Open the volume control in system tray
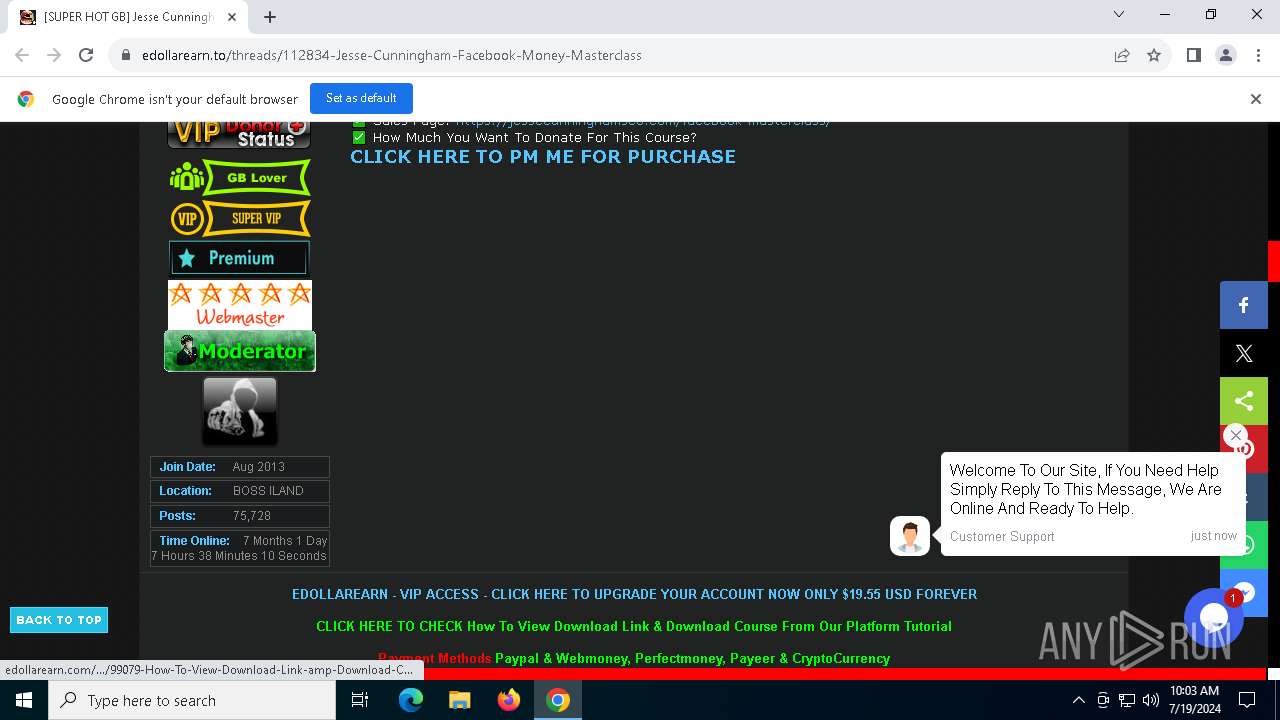Image resolution: width=1280 pixels, height=720 pixels. (1151, 700)
